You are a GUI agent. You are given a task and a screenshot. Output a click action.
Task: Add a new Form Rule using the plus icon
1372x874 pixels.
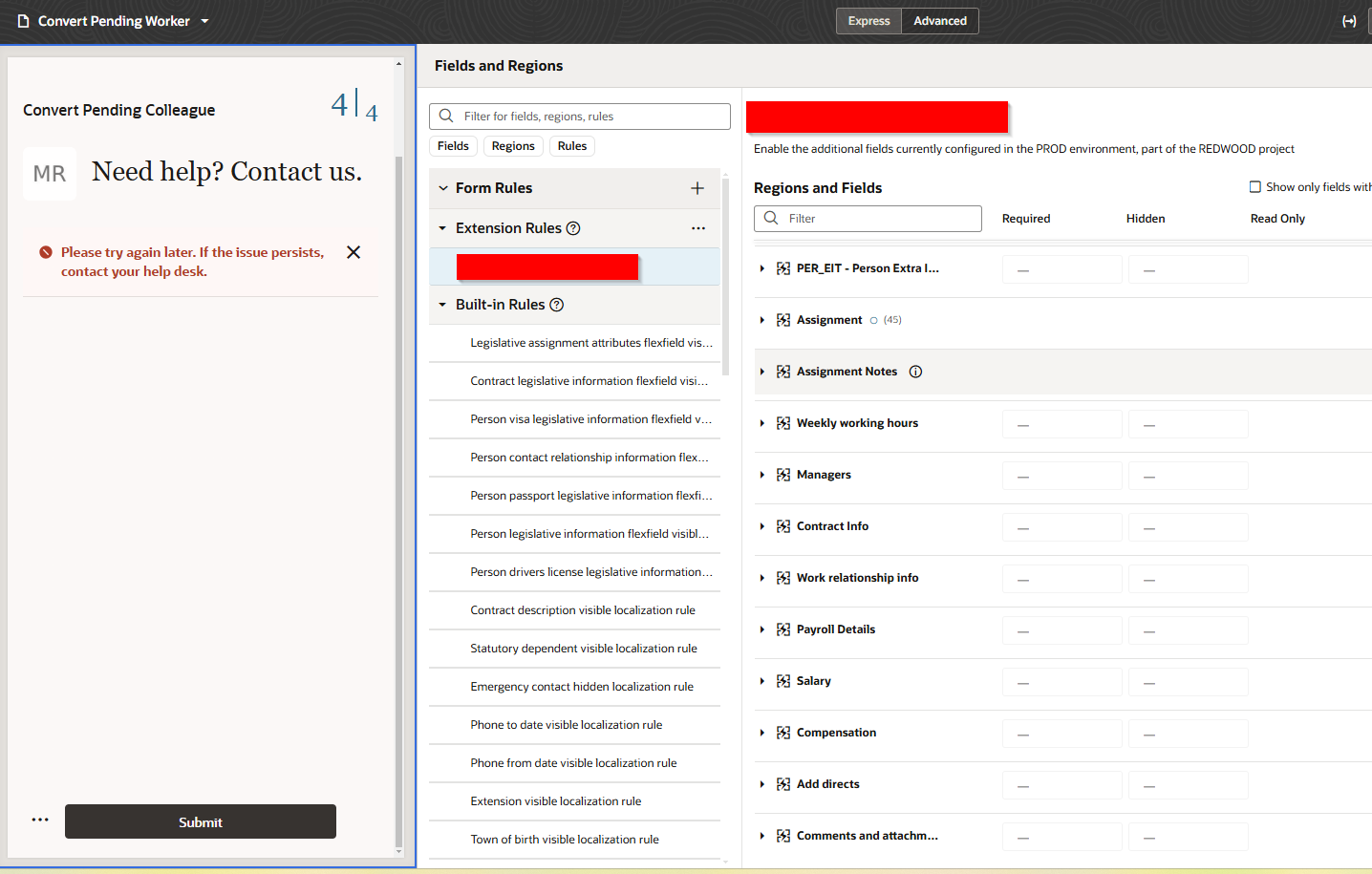click(697, 188)
